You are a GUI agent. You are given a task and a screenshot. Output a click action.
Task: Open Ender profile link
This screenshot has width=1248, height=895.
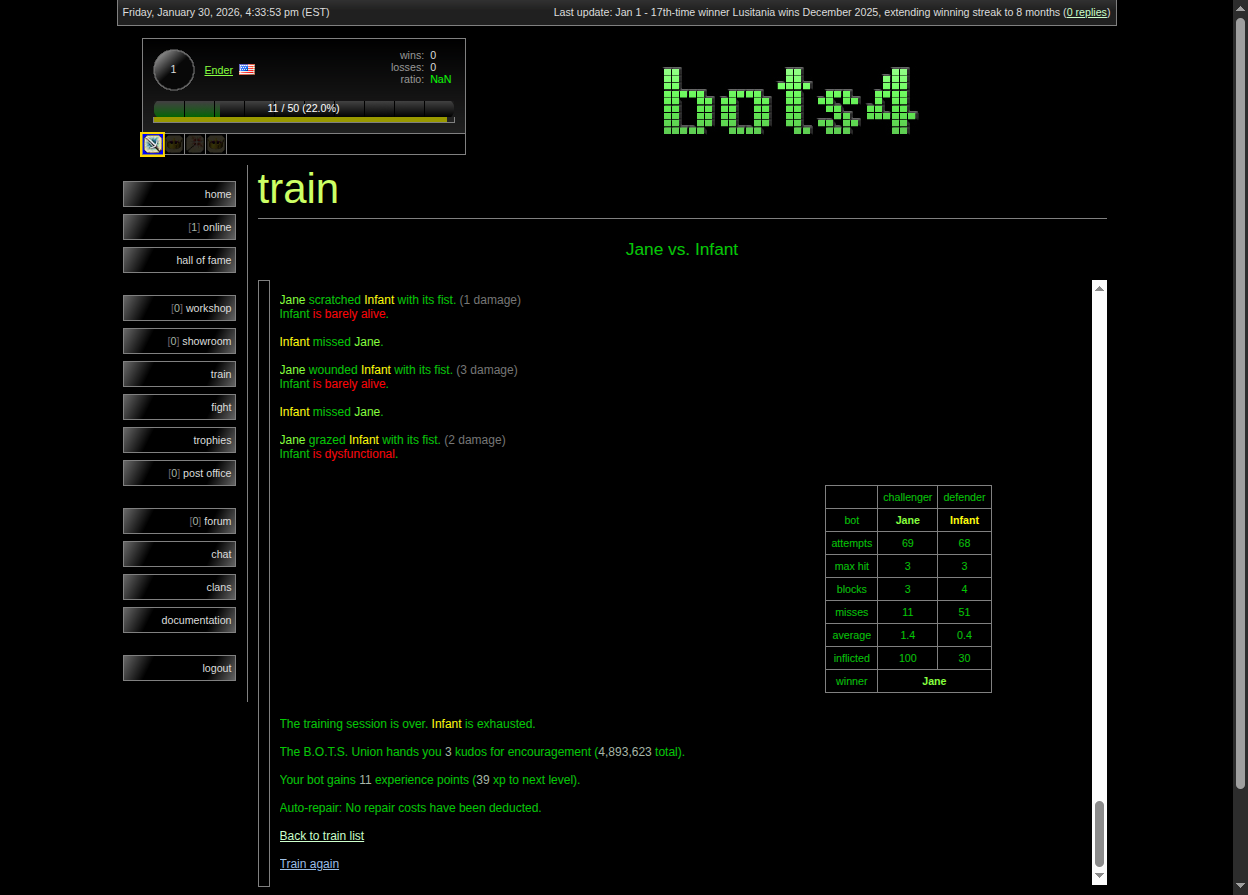(218, 70)
